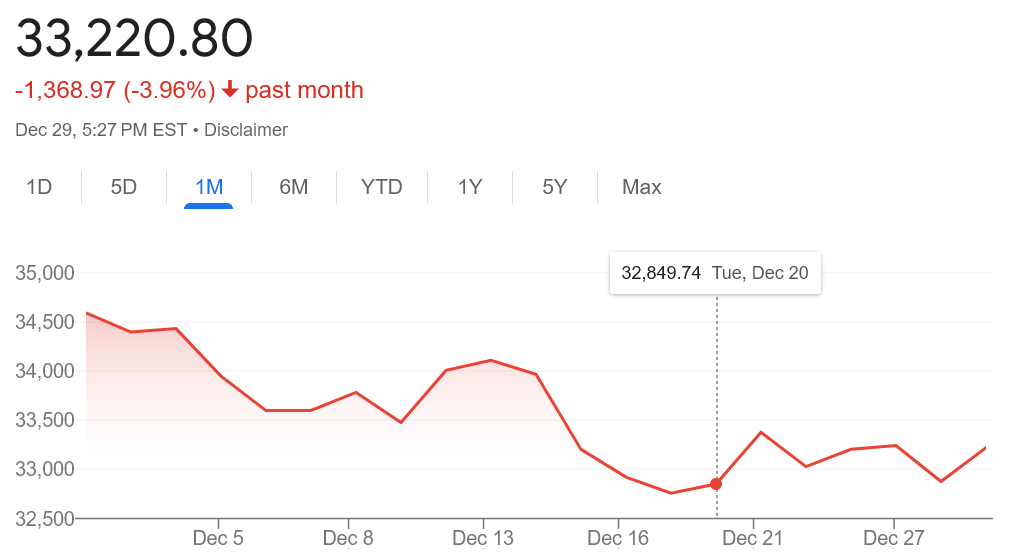Open the Disclaimer link
This screenshot has width=1027, height=558.
coord(246,130)
